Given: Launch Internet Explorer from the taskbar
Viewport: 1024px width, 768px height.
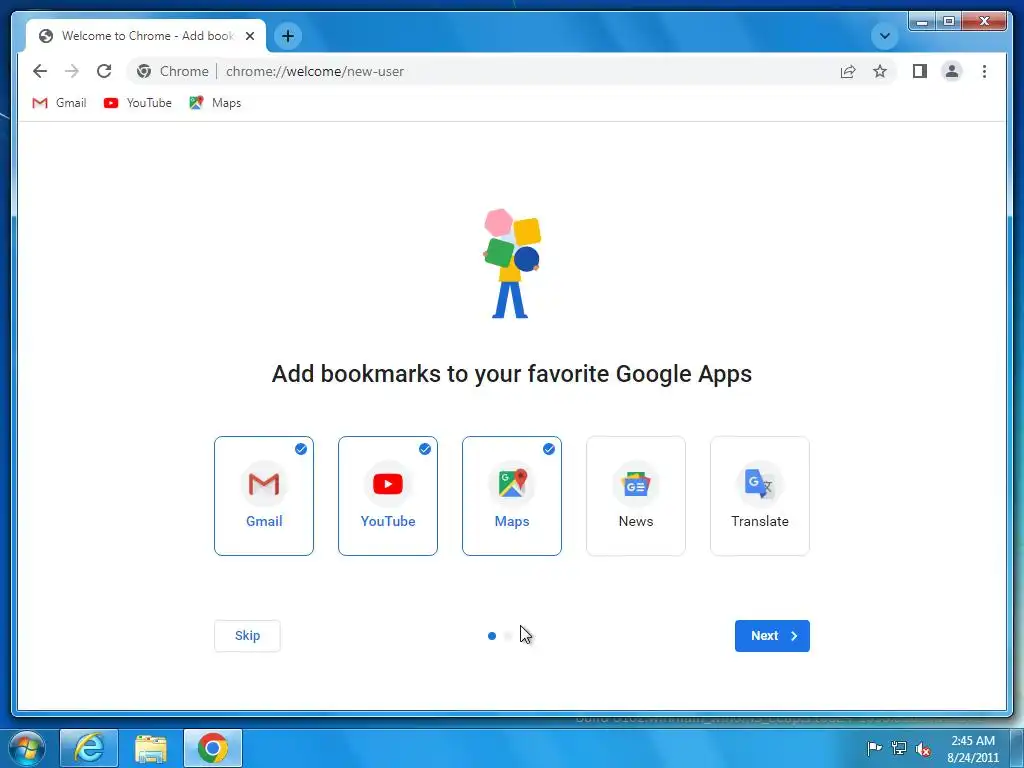Looking at the screenshot, I should pos(89,748).
